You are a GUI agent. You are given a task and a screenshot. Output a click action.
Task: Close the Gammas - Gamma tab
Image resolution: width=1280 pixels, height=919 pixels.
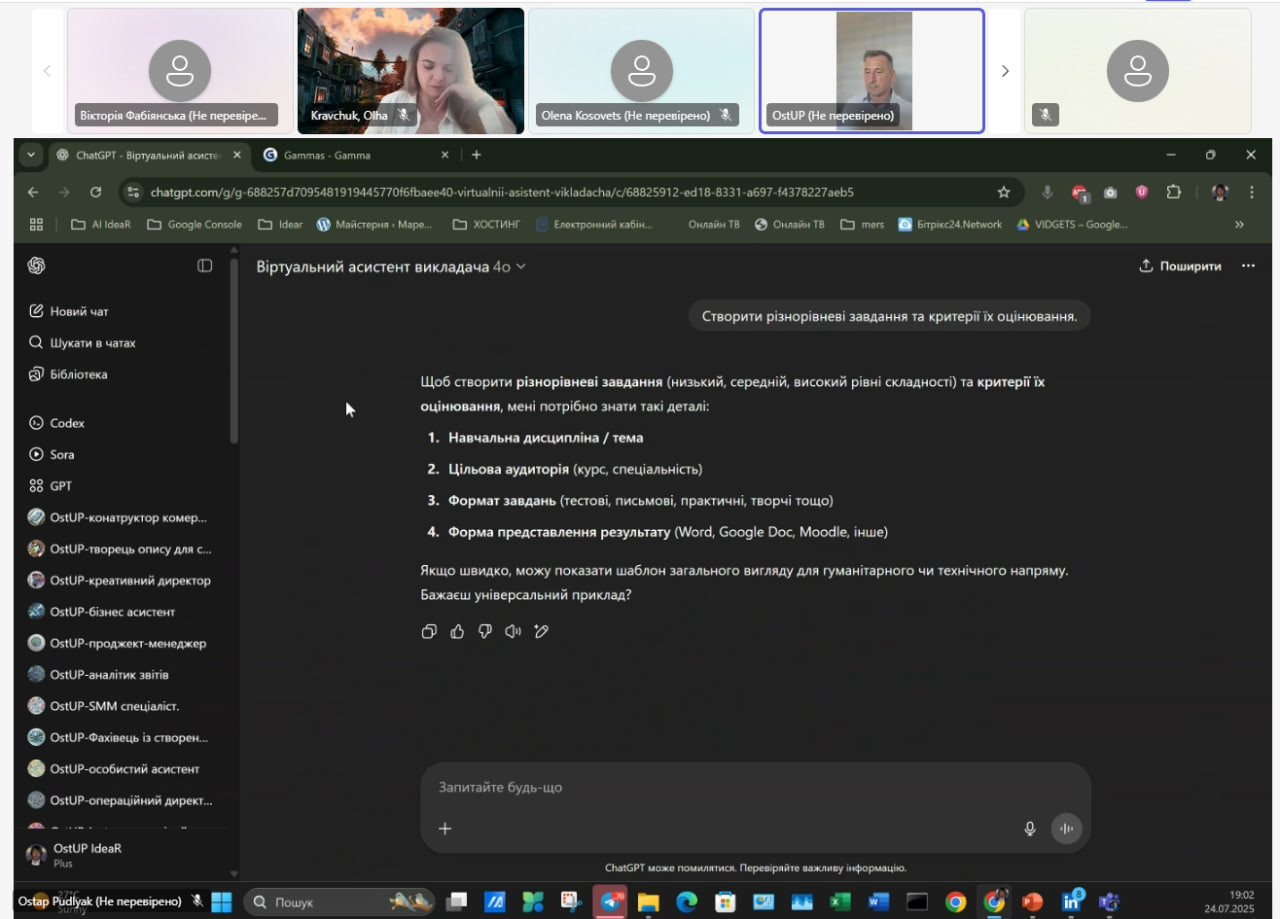point(445,155)
